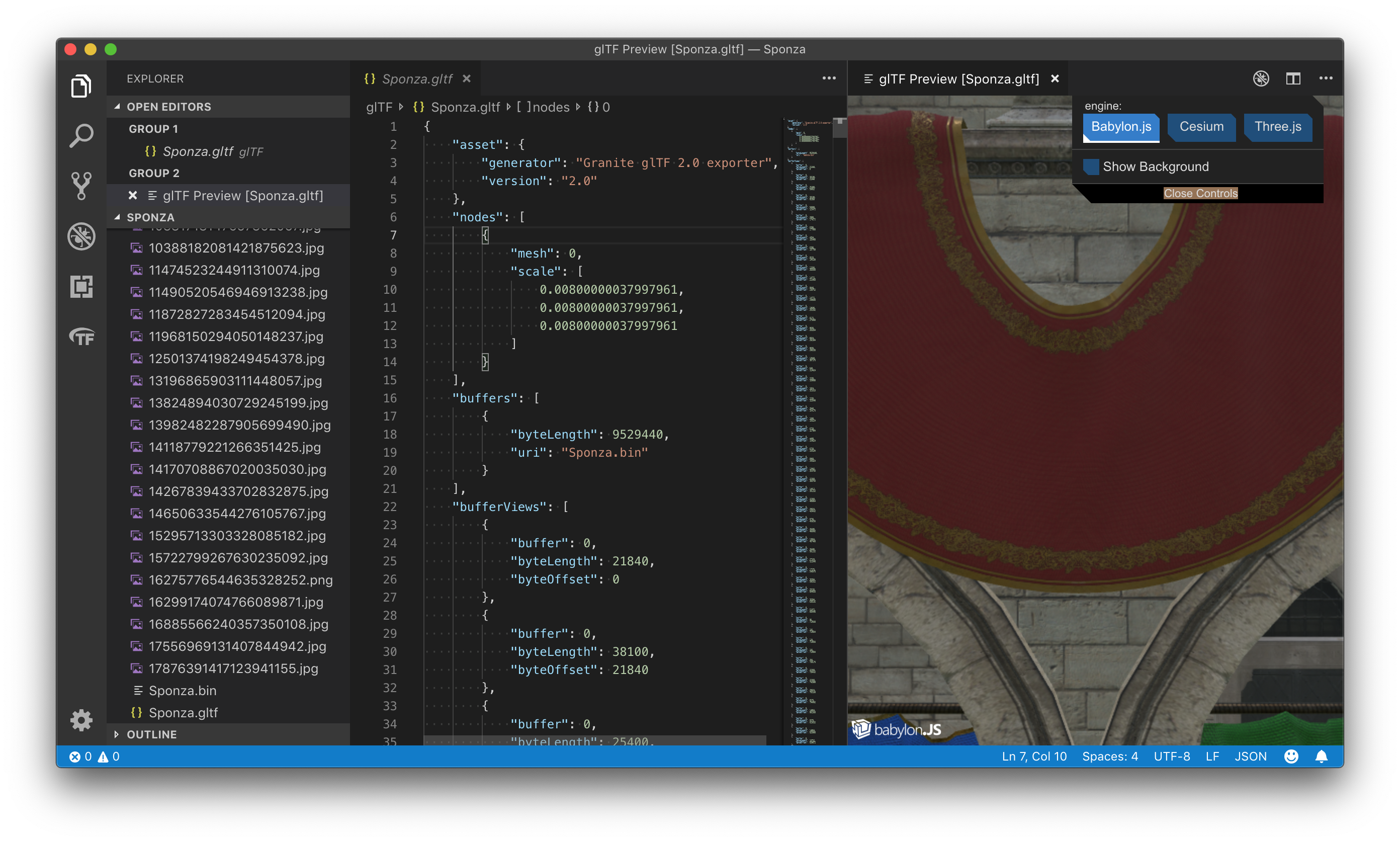Close the Sponza.gltf editor tab
The height and width of the screenshot is (842, 1400).
click(x=466, y=79)
